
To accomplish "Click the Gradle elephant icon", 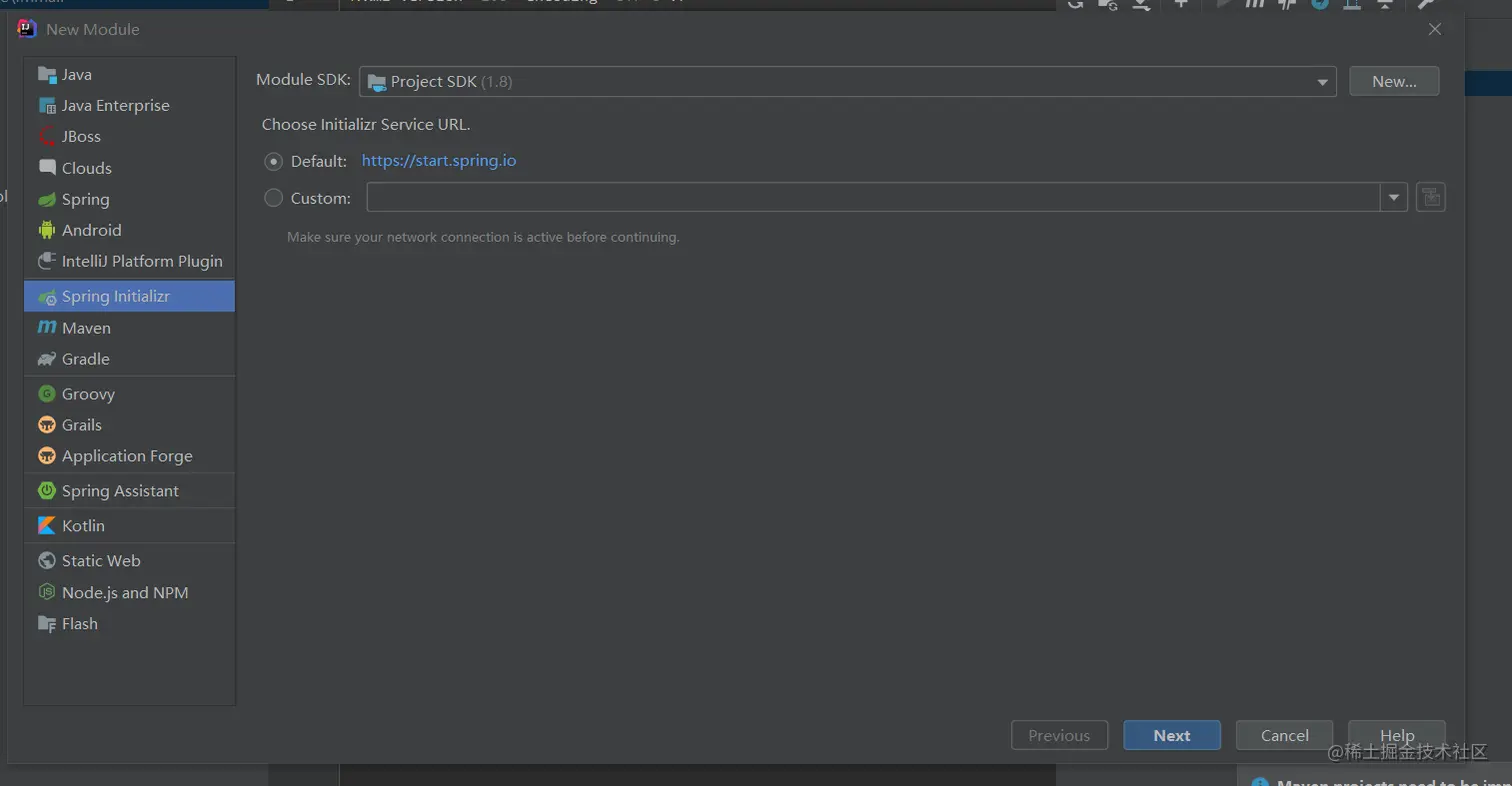I will (x=47, y=358).
